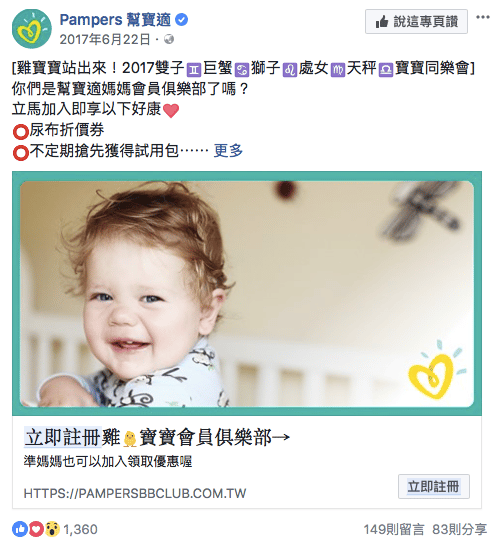Click the thumbs-up Like Page button
Viewport: 497px width, 545px height.
tap(416, 22)
